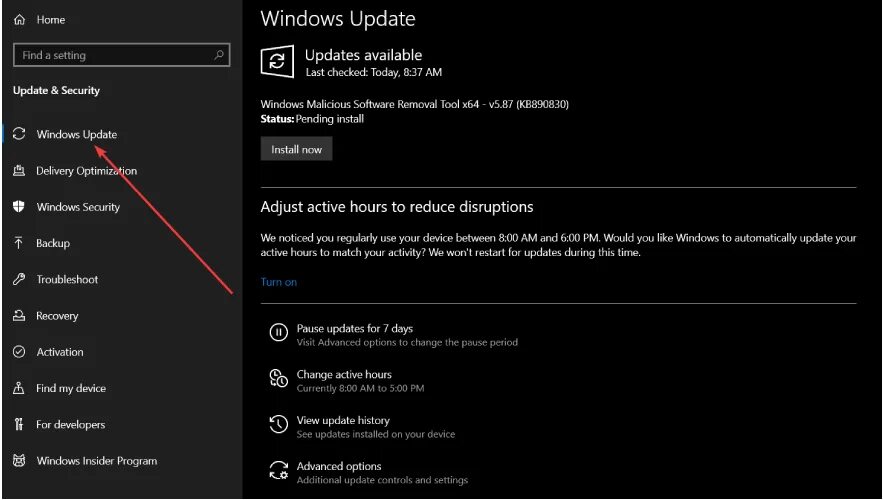Click the Activation checkmark circle icon
Image resolution: width=883 pixels, height=500 pixels.
coord(19,352)
